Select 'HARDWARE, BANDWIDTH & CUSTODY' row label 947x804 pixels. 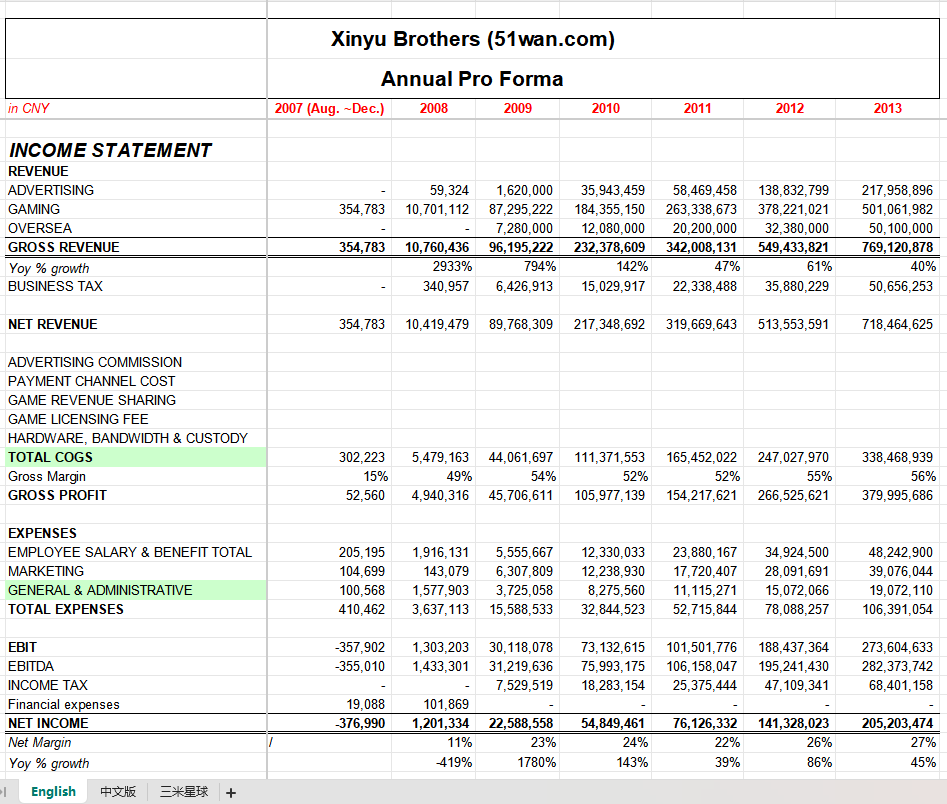tap(127, 439)
